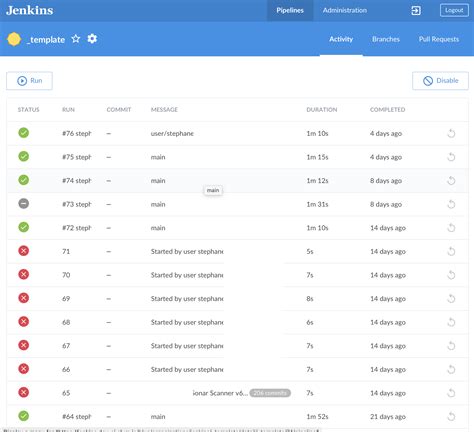The height and width of the screenshot is (432, 474).
Task: Click the DURATION column header
Action: click(x=322, y=110)
